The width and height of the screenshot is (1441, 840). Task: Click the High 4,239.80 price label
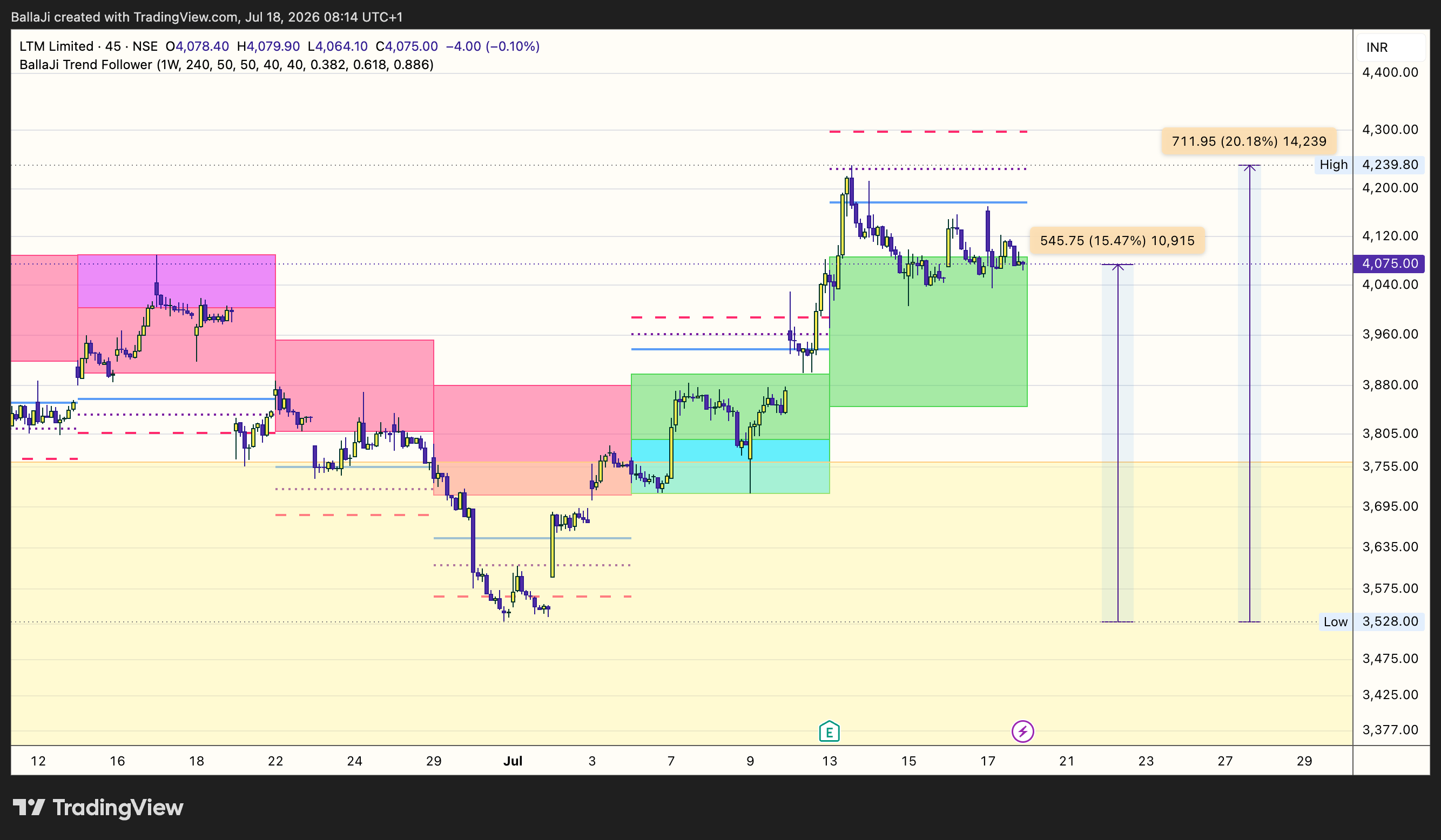pos(1369,165)
